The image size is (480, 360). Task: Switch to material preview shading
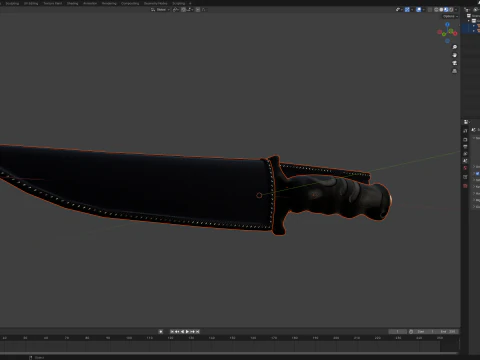(446, 10)
